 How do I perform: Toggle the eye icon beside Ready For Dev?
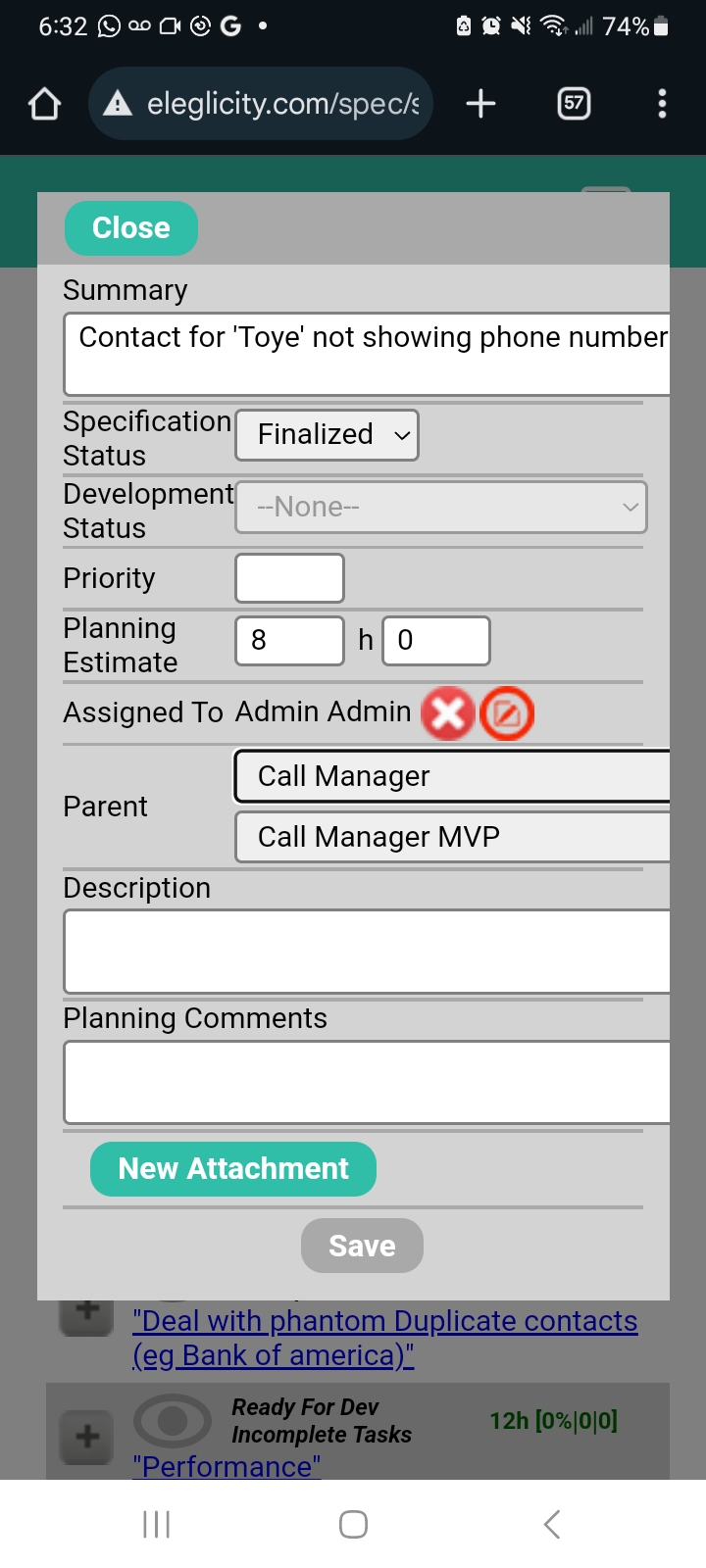coord(173,1420)
